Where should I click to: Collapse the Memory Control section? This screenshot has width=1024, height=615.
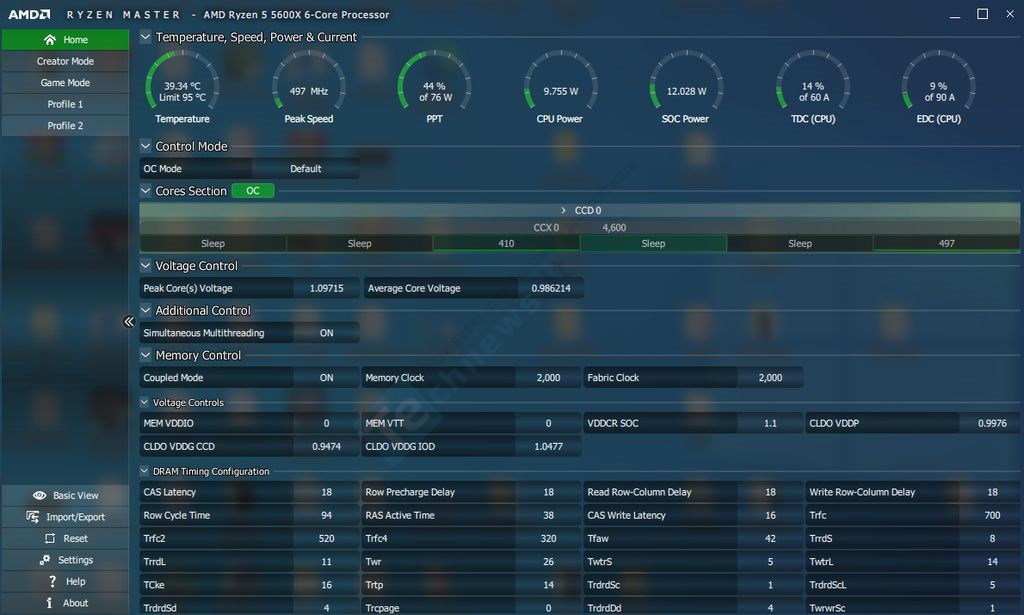(x=146, y=355)
